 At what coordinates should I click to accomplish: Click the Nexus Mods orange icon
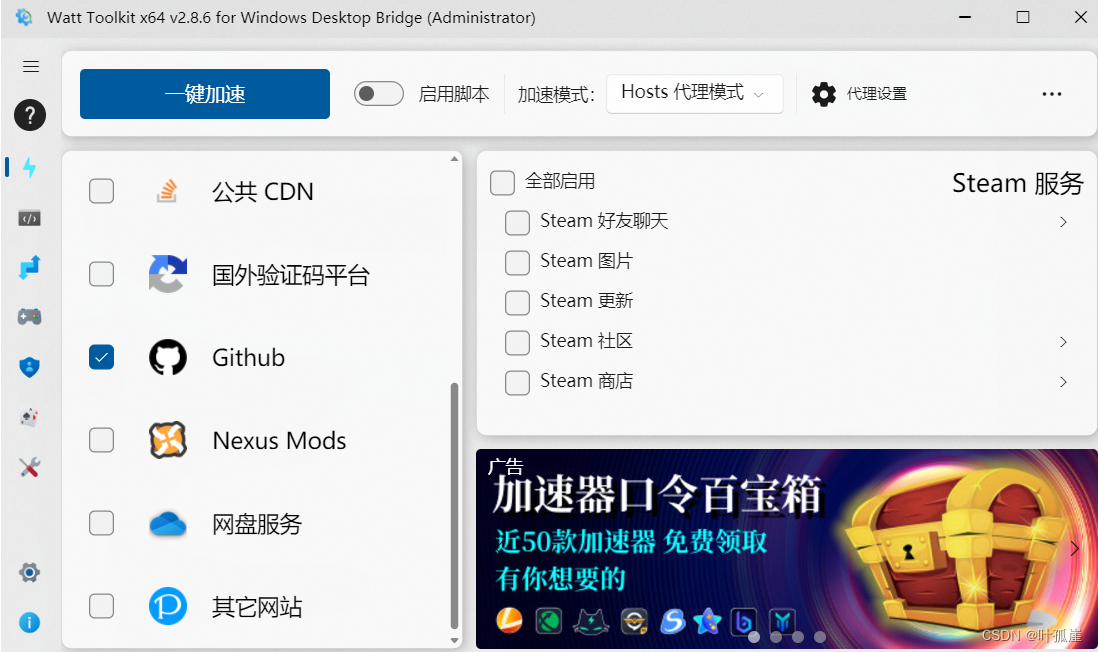pyautogui.click(x=168, y=440)
